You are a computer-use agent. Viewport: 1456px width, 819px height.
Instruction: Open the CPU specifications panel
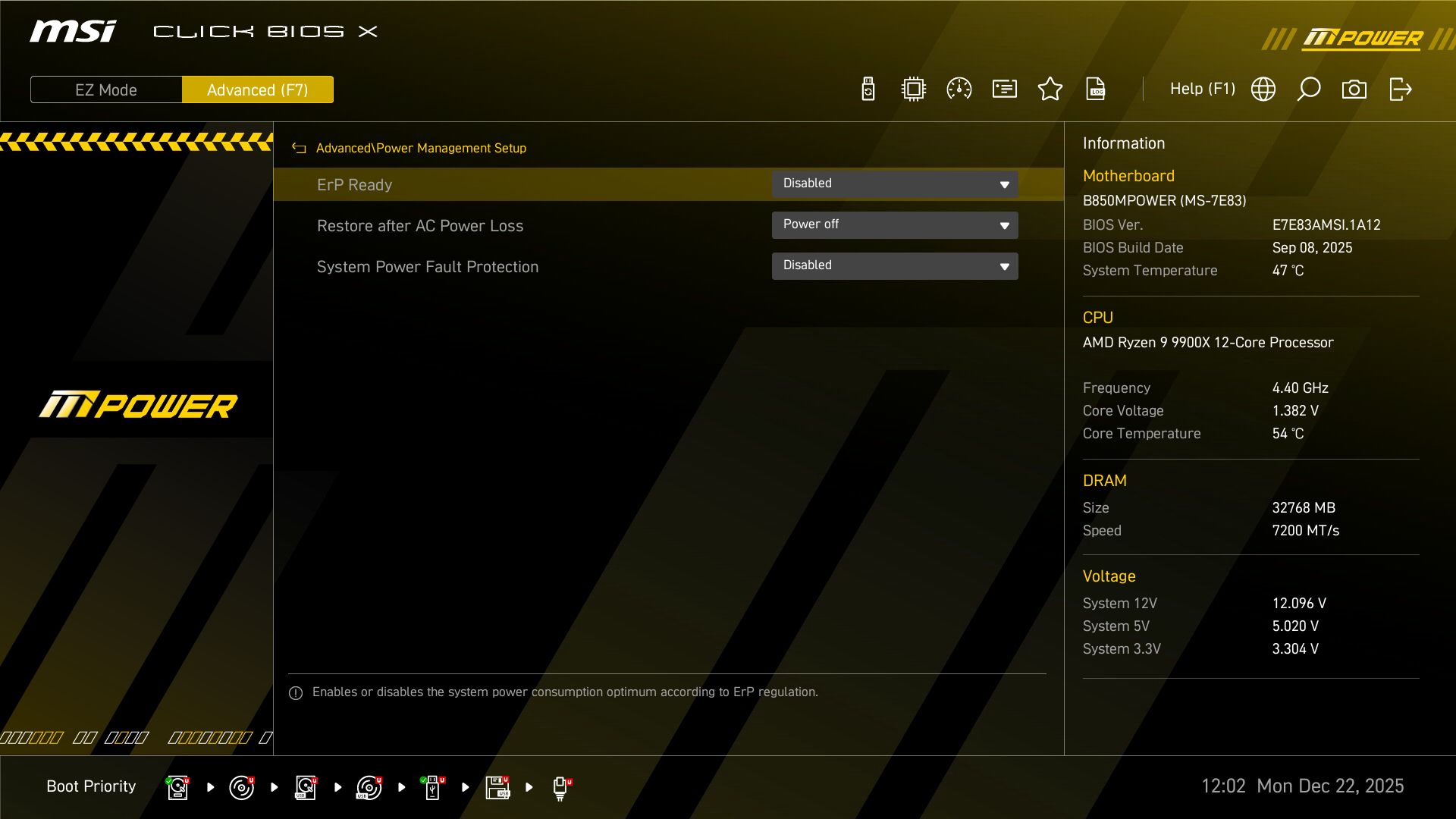tap(913, 89)
